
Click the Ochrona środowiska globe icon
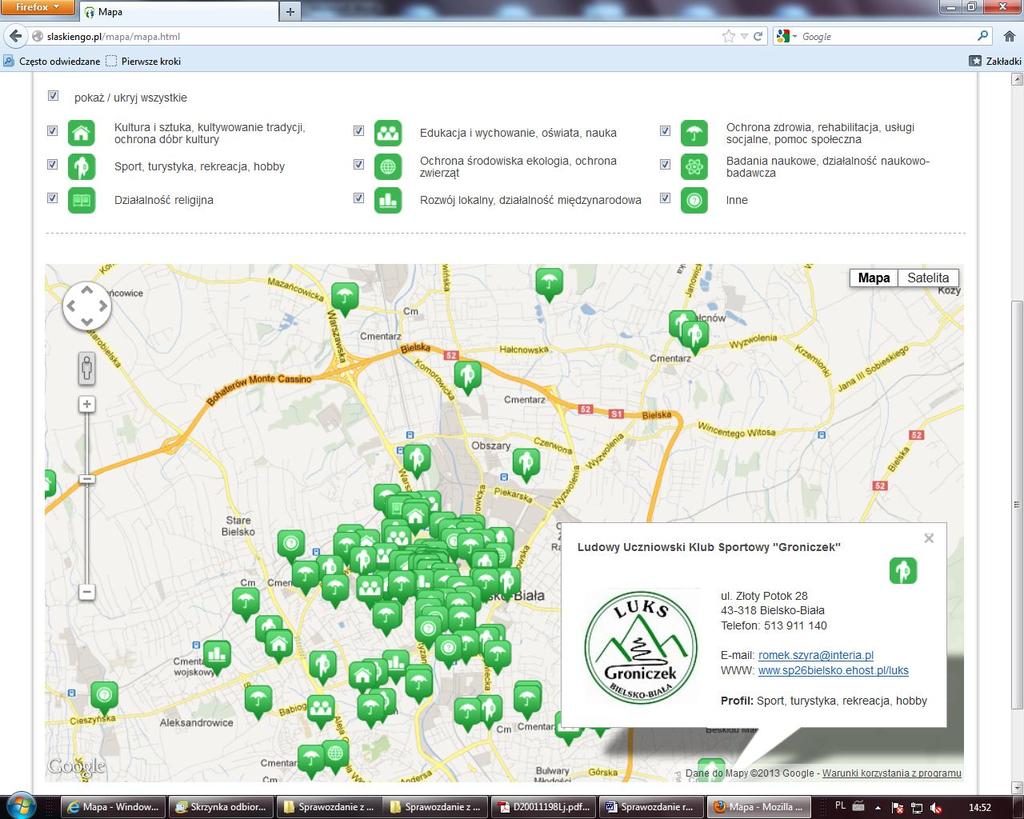pos(388,167)
